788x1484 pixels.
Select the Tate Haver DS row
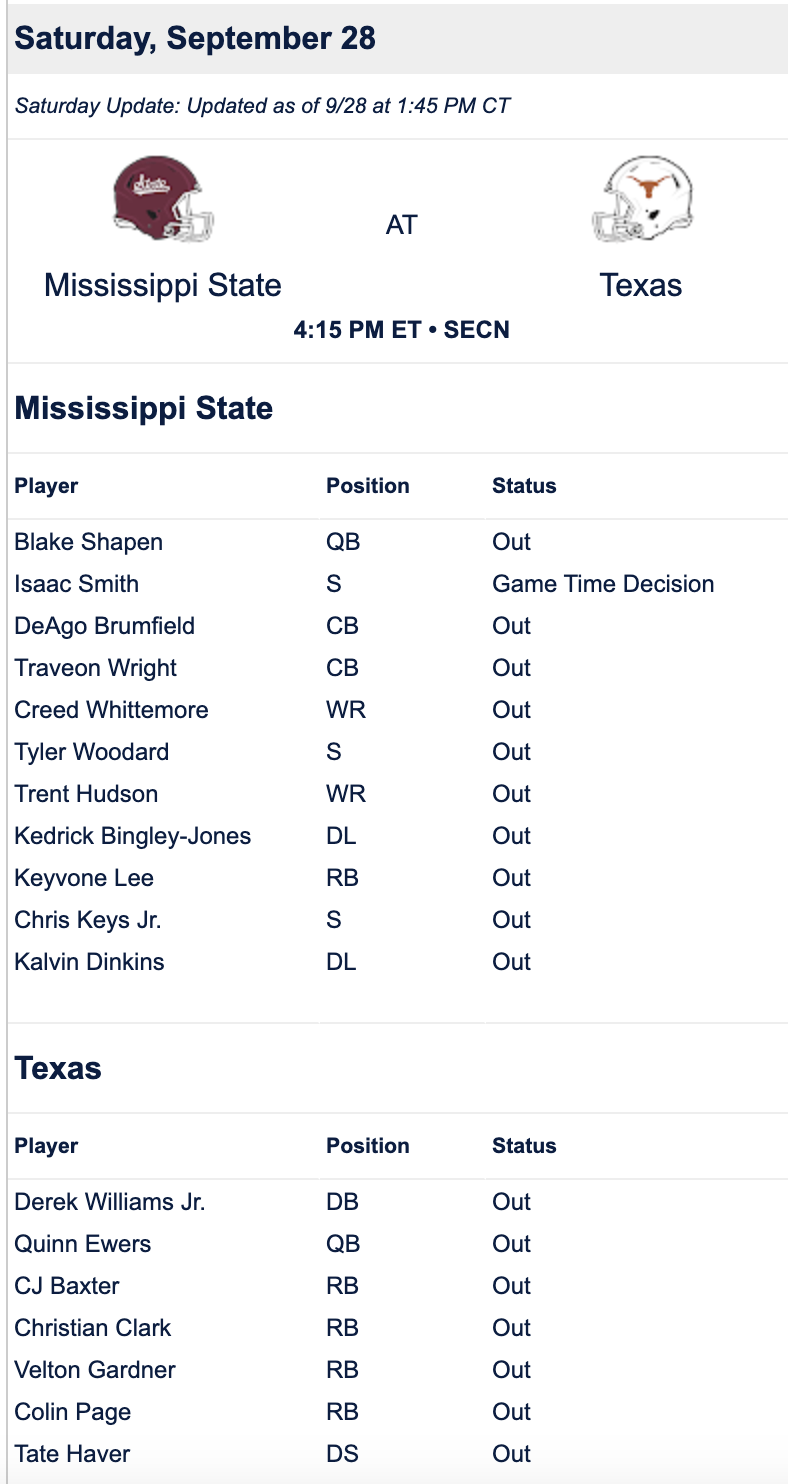point(398,1454)
